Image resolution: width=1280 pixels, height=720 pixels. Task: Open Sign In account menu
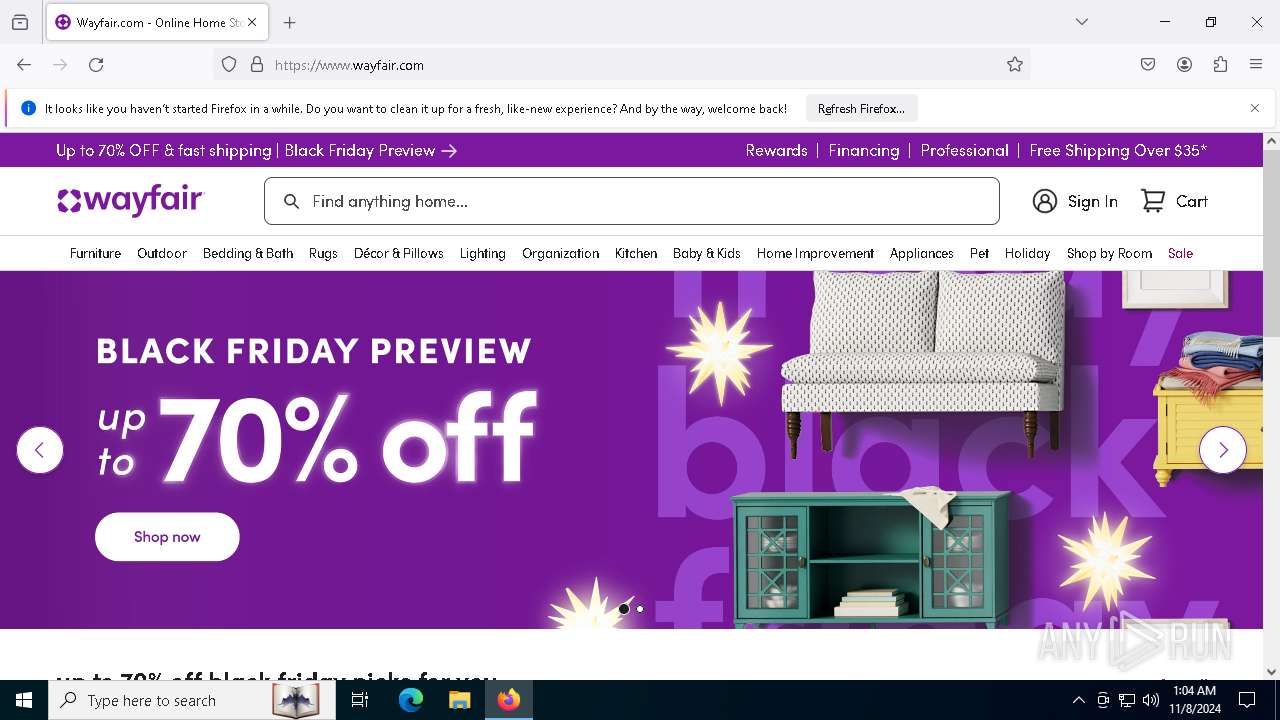[x=1075, y=202]
